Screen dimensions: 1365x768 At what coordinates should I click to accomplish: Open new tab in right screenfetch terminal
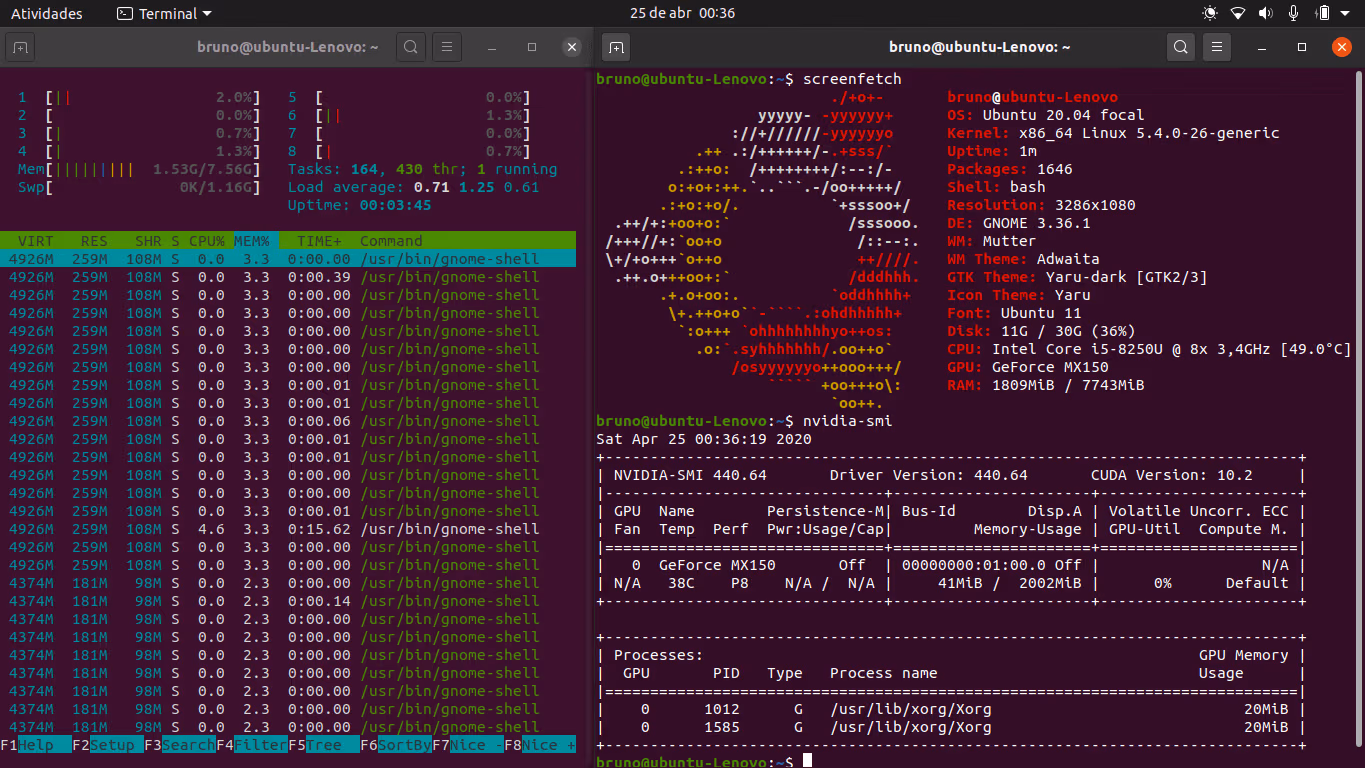coord(617,47)
